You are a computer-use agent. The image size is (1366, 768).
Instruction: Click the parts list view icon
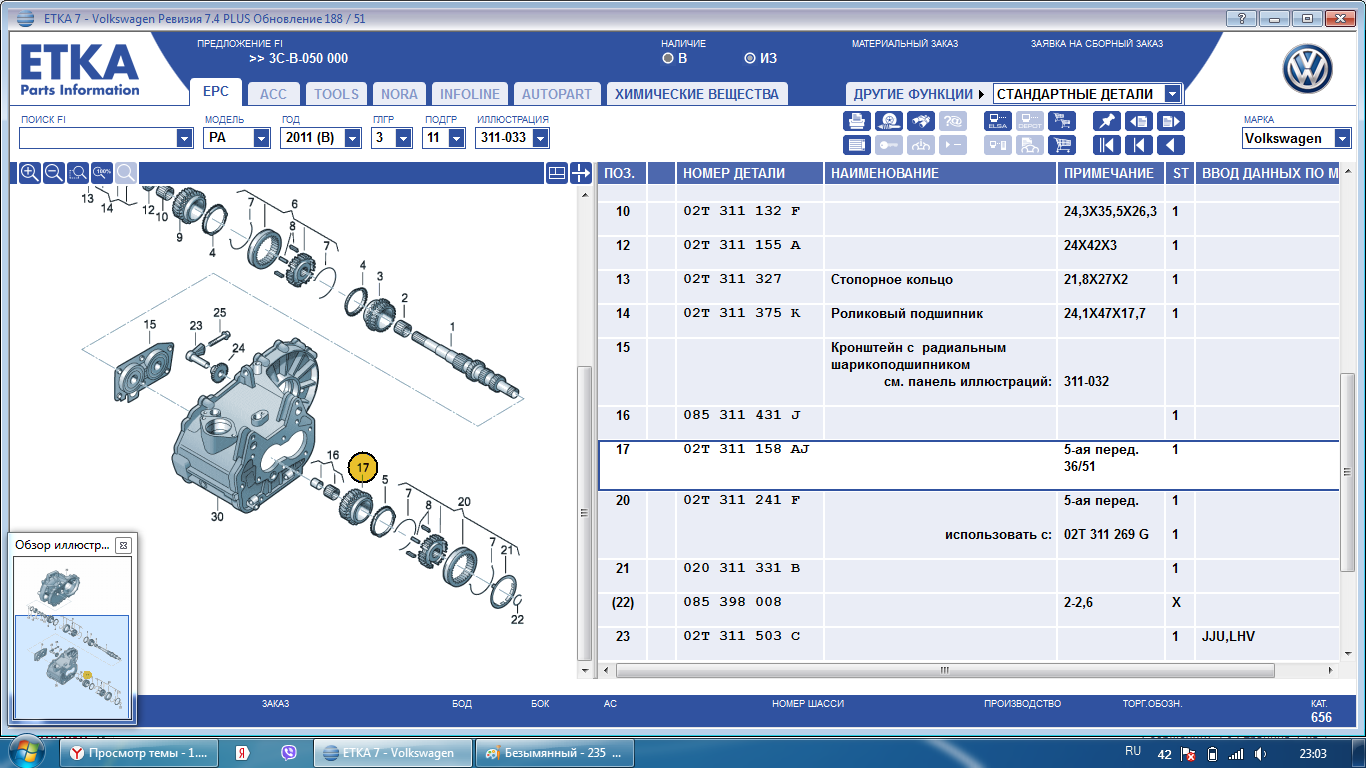857,145
